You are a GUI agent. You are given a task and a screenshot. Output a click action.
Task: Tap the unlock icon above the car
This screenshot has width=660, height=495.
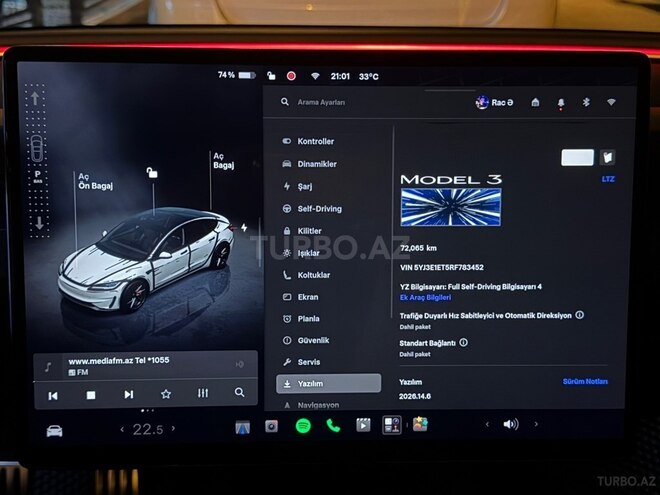[152, 172]
